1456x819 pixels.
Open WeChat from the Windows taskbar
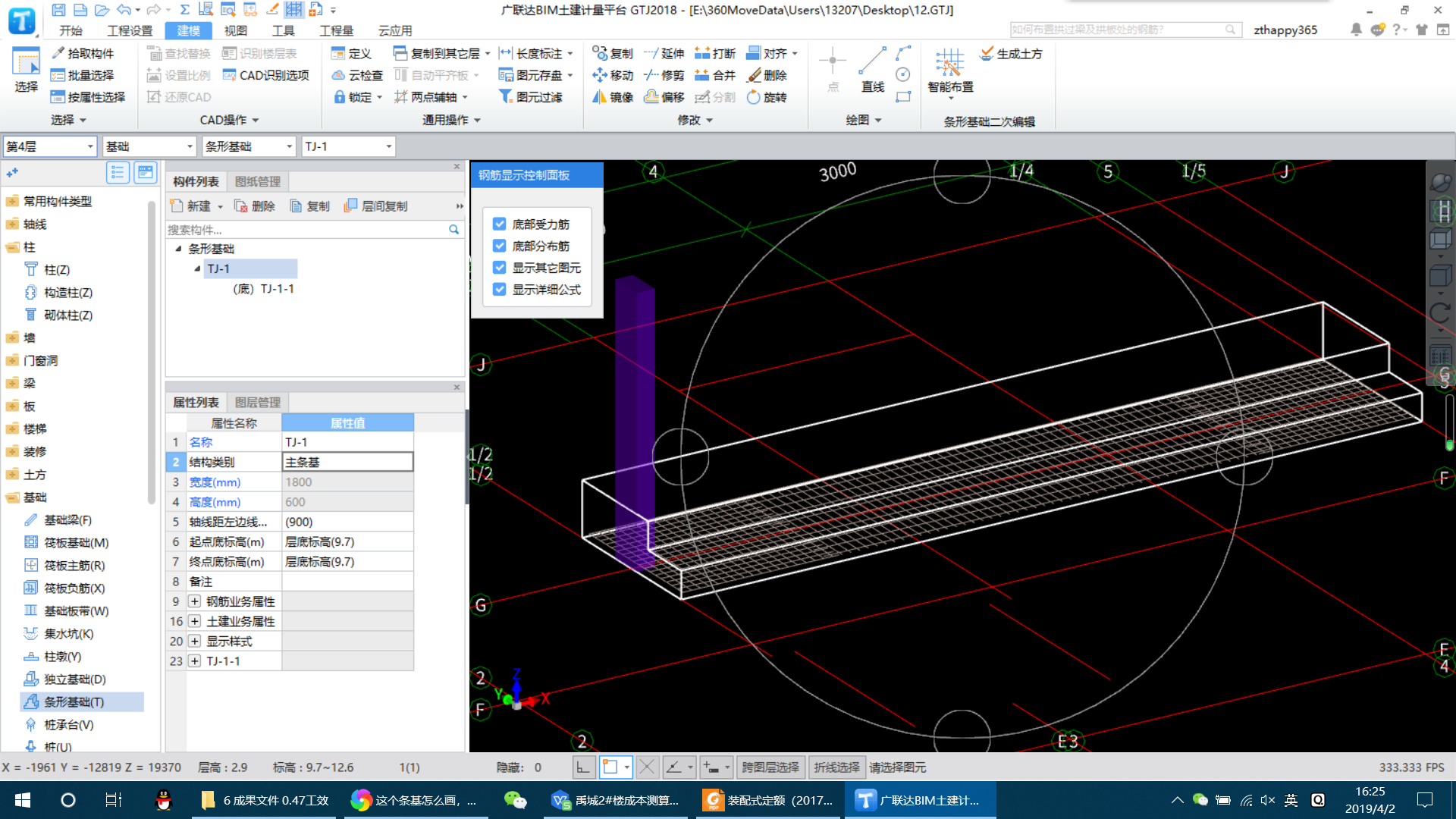coord(516,800)
